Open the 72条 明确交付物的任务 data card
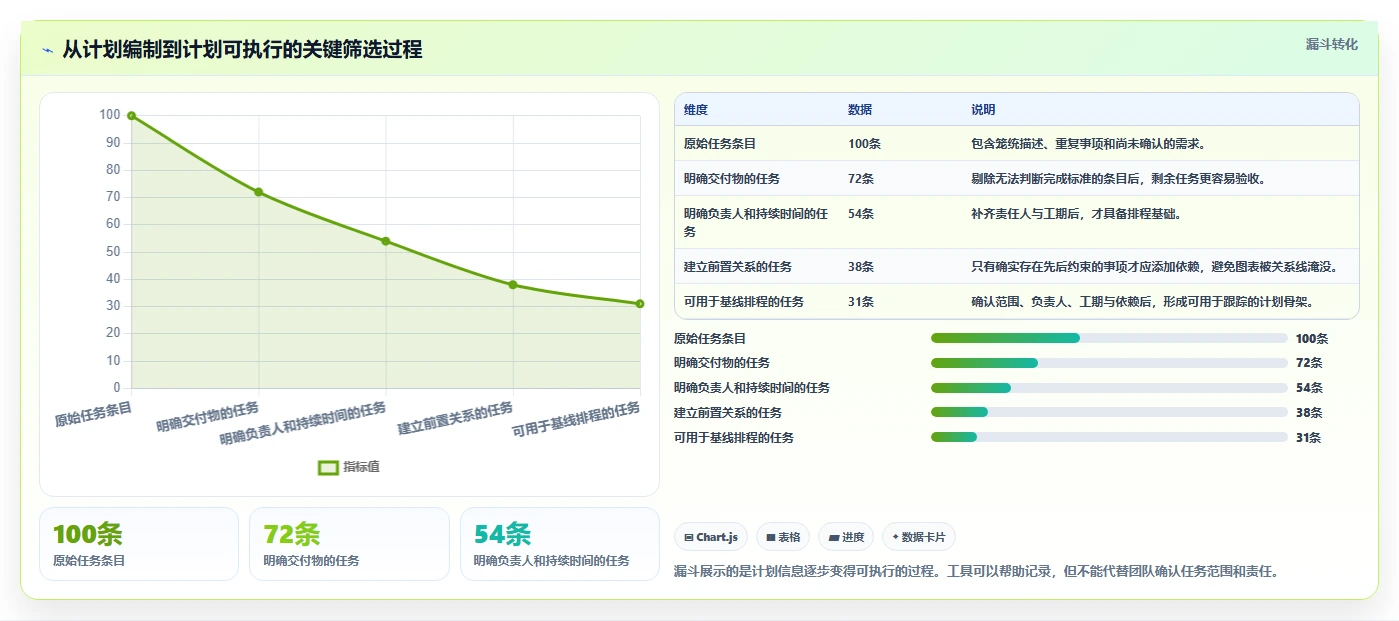 click(x=349, y=544)
